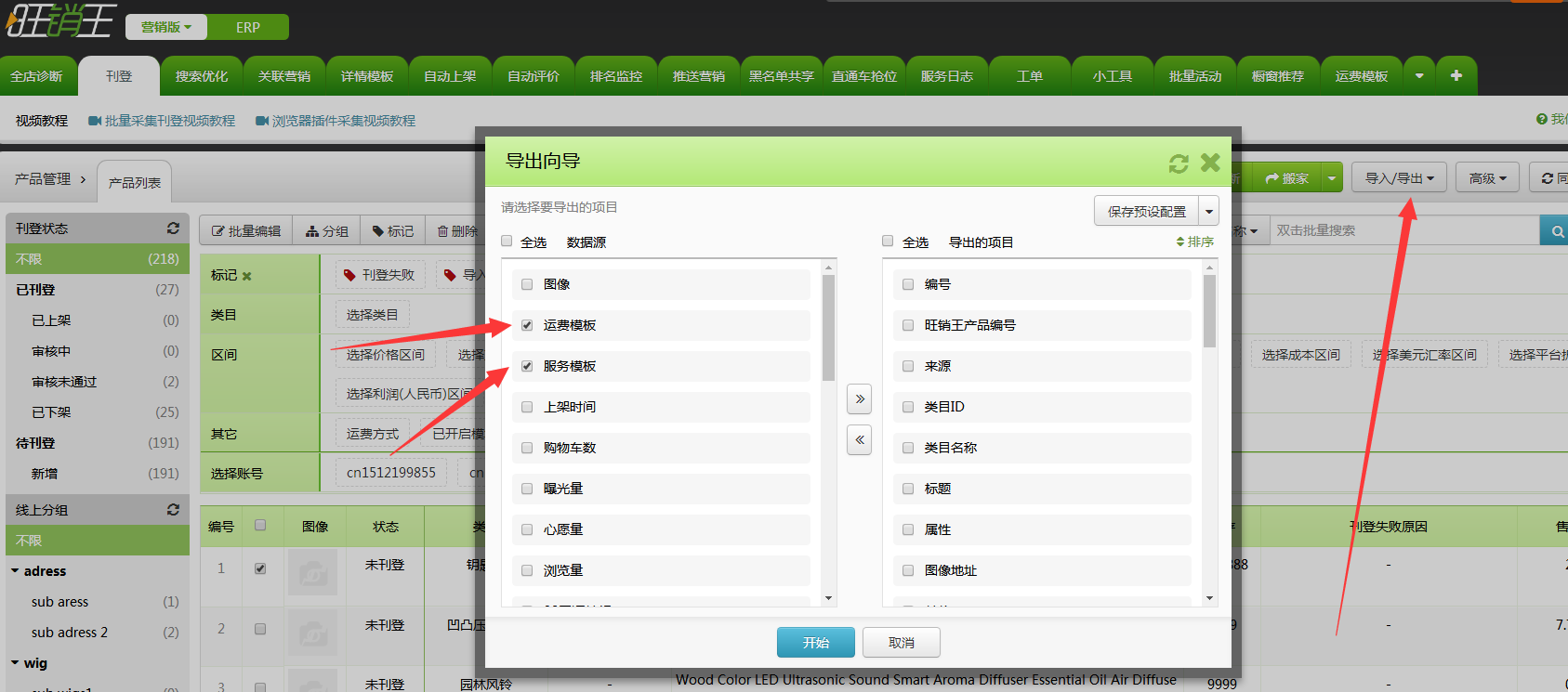Screen dimensions: 1568x692
Task: Click the 批量编辑 toolbar button
Action: pos(246,231)
